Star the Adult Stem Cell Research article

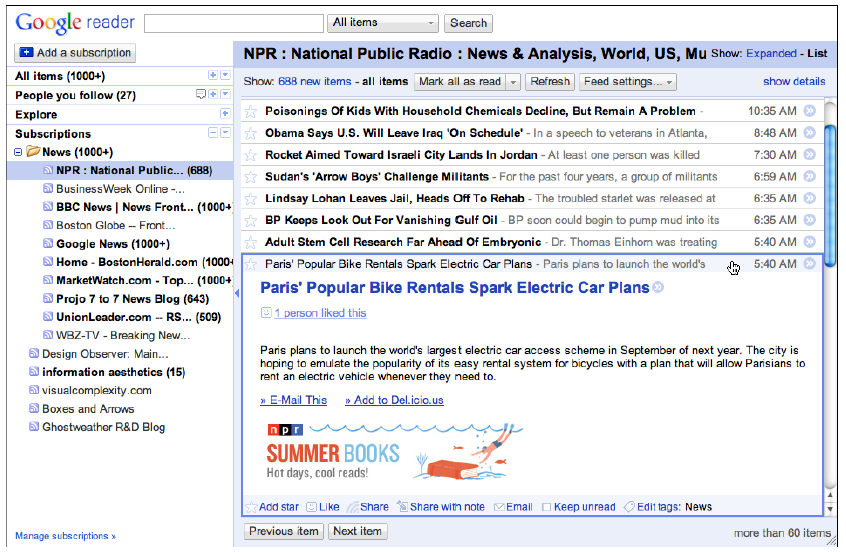pos(250,242)
